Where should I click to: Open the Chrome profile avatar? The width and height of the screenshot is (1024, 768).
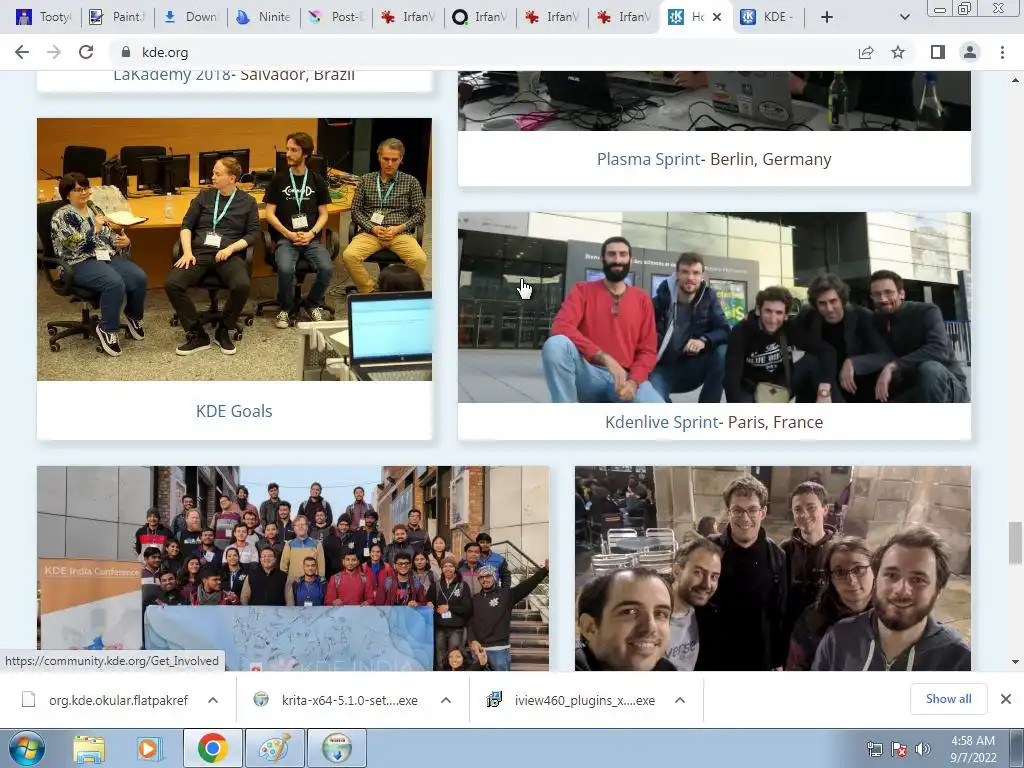[x=970, y=52]
